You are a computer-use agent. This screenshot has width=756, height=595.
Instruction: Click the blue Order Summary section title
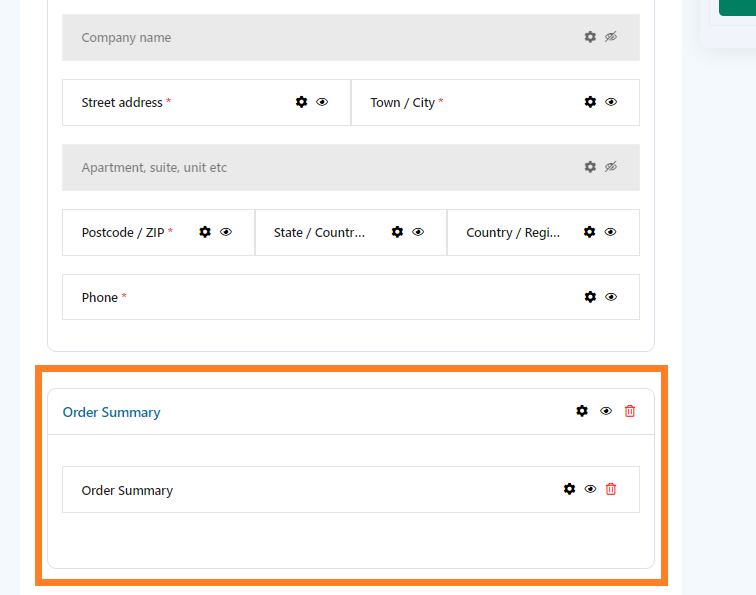coord(111,412)
